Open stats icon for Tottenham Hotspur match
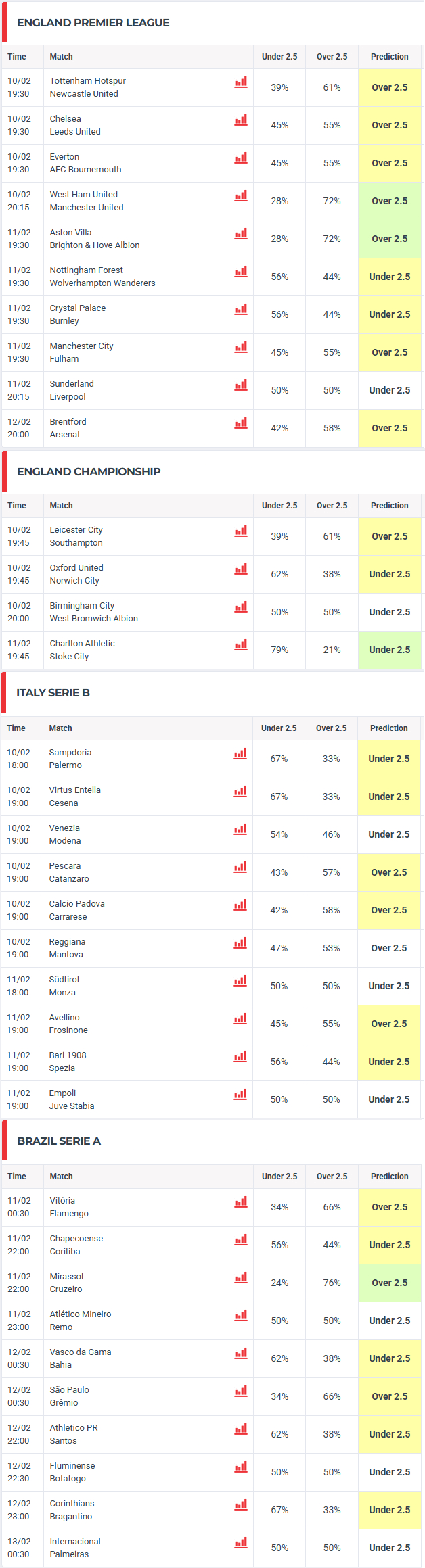The height and width of the screenshot is (1568, 425). [x=241, y=82]
